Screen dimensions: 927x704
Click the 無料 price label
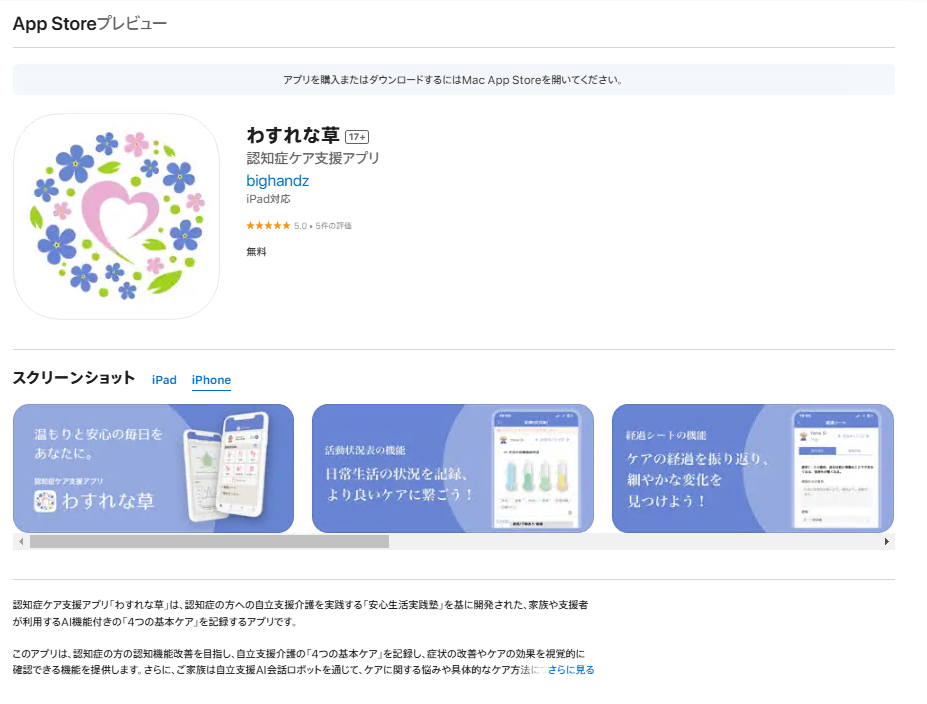click(256, 252)
